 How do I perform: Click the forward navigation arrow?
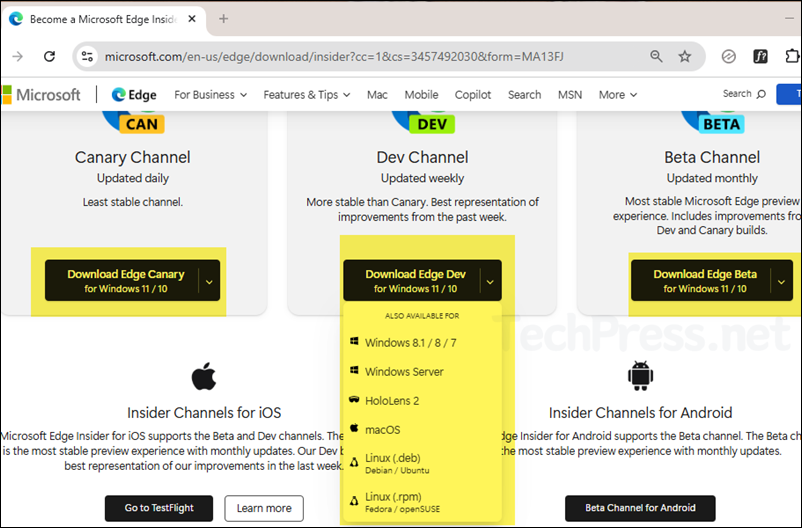click(x=18, y=56)
